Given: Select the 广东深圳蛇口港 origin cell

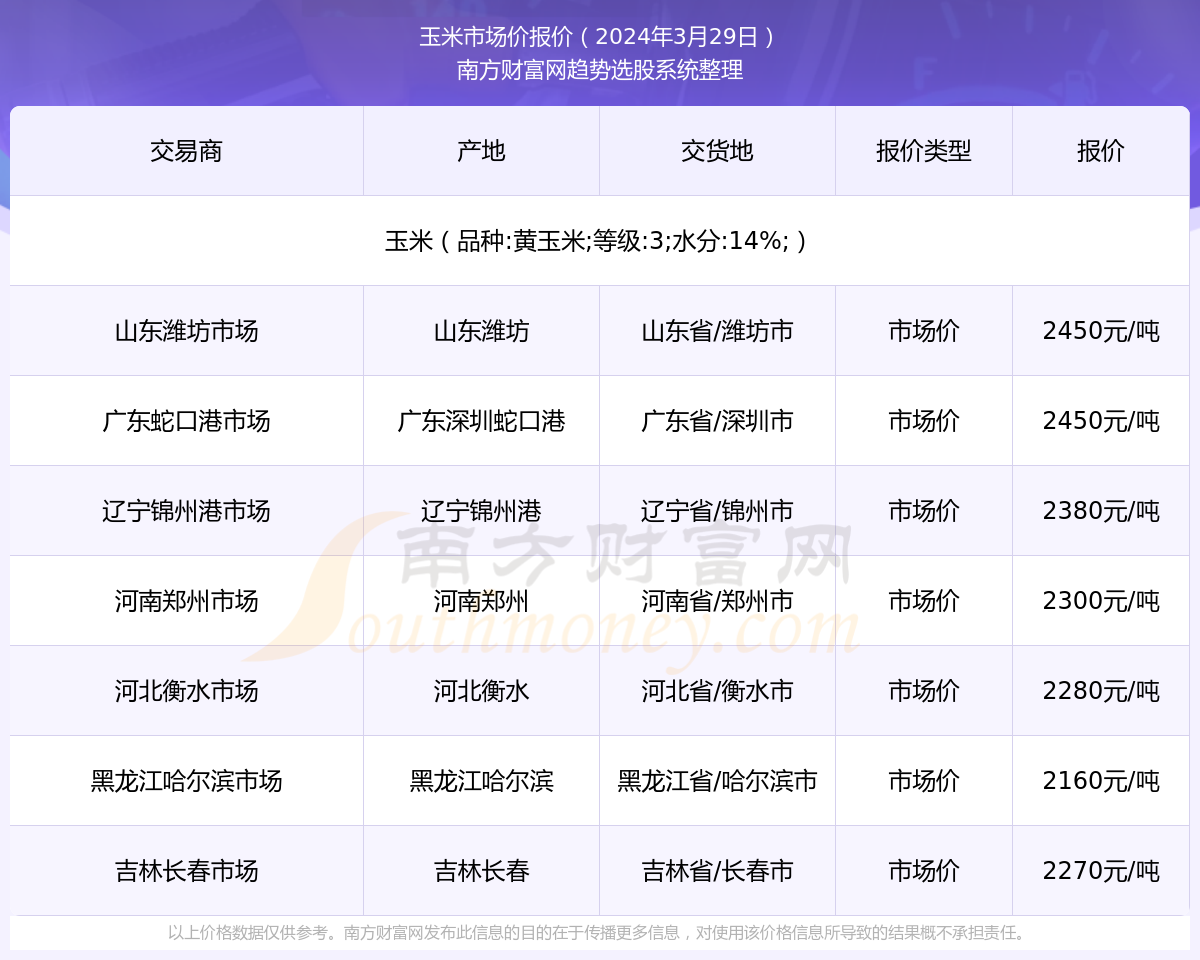Looking at the screenshot, I should [x=481, y=421].
